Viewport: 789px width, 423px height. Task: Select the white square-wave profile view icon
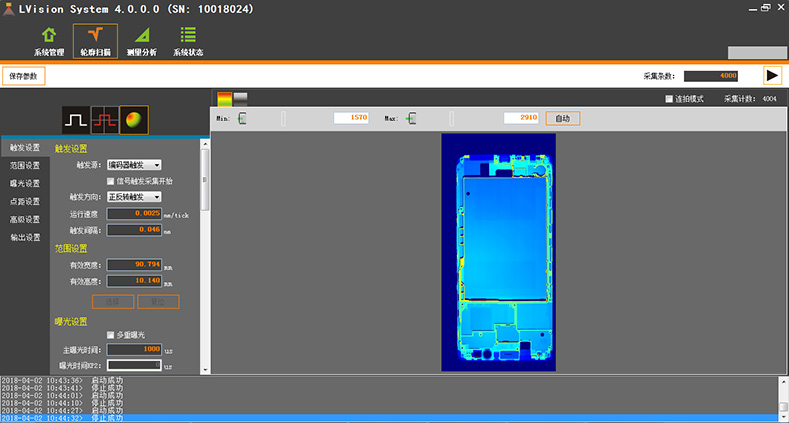tap(76, 119)
